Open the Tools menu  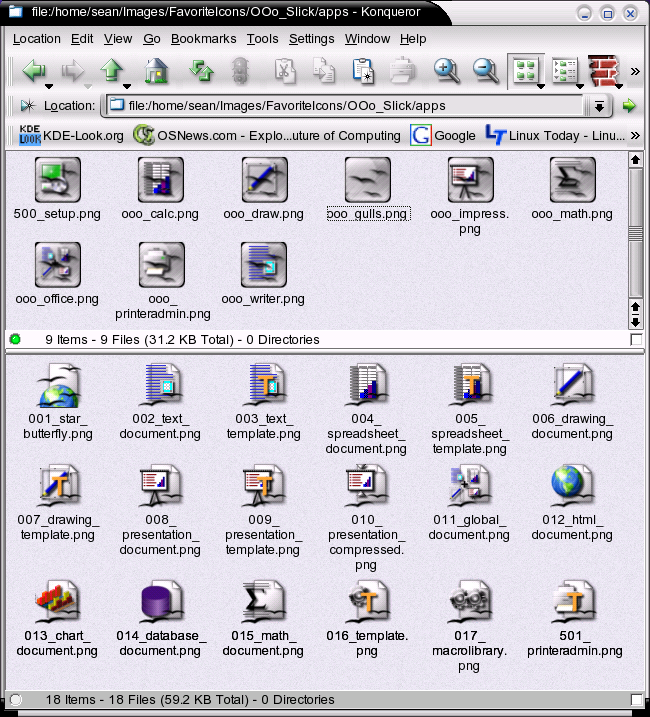point(263,39)
